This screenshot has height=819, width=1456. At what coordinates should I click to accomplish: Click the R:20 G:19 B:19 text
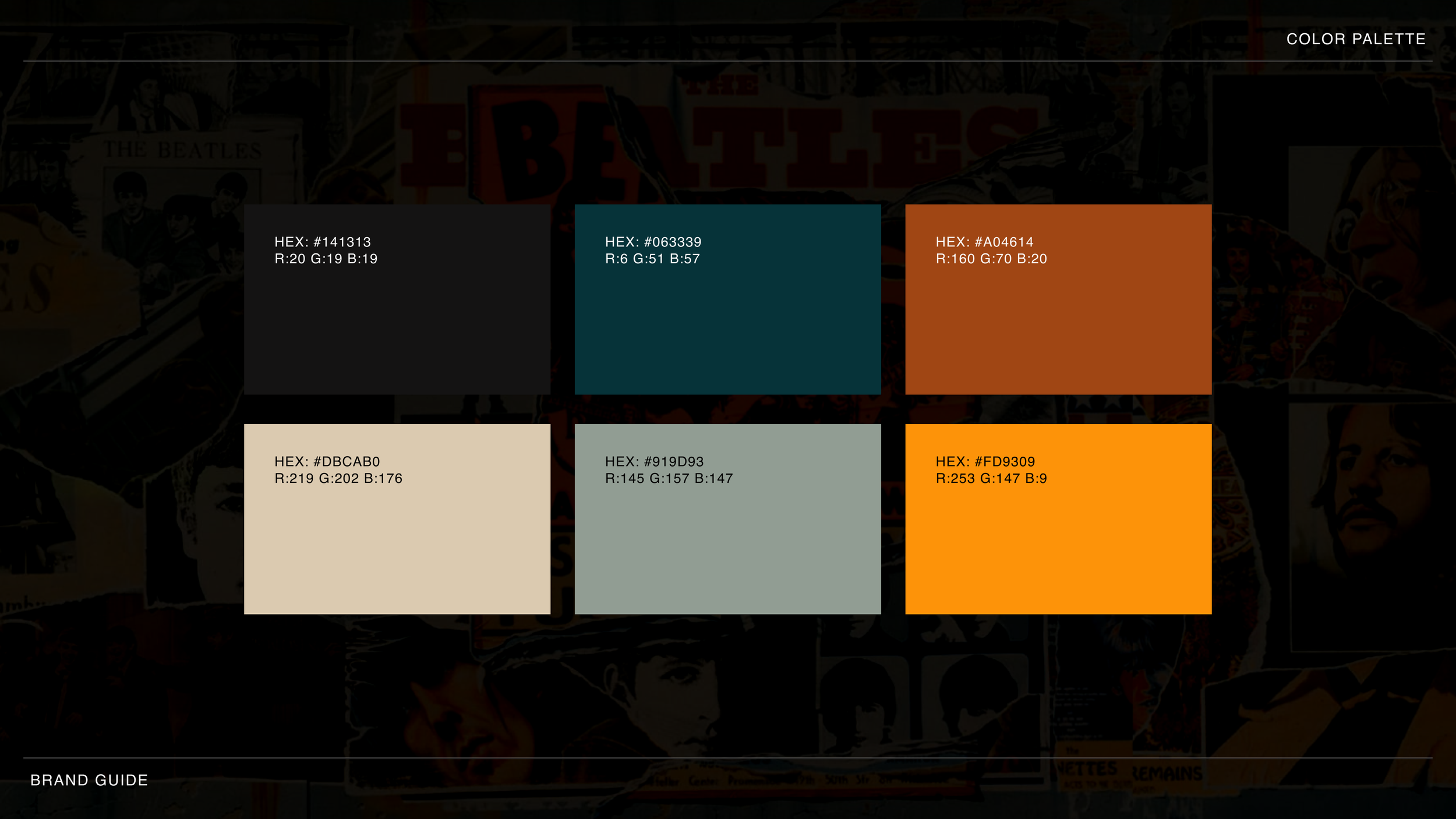coord(326,259)
